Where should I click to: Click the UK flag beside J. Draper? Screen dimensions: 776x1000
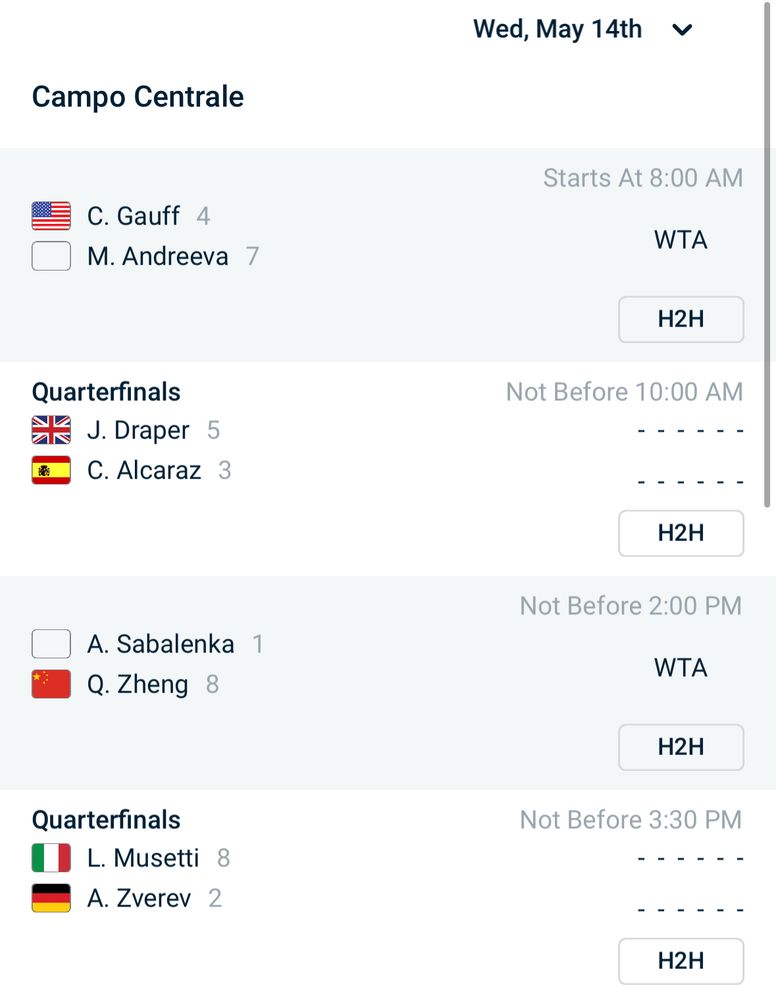coord(51,430)
